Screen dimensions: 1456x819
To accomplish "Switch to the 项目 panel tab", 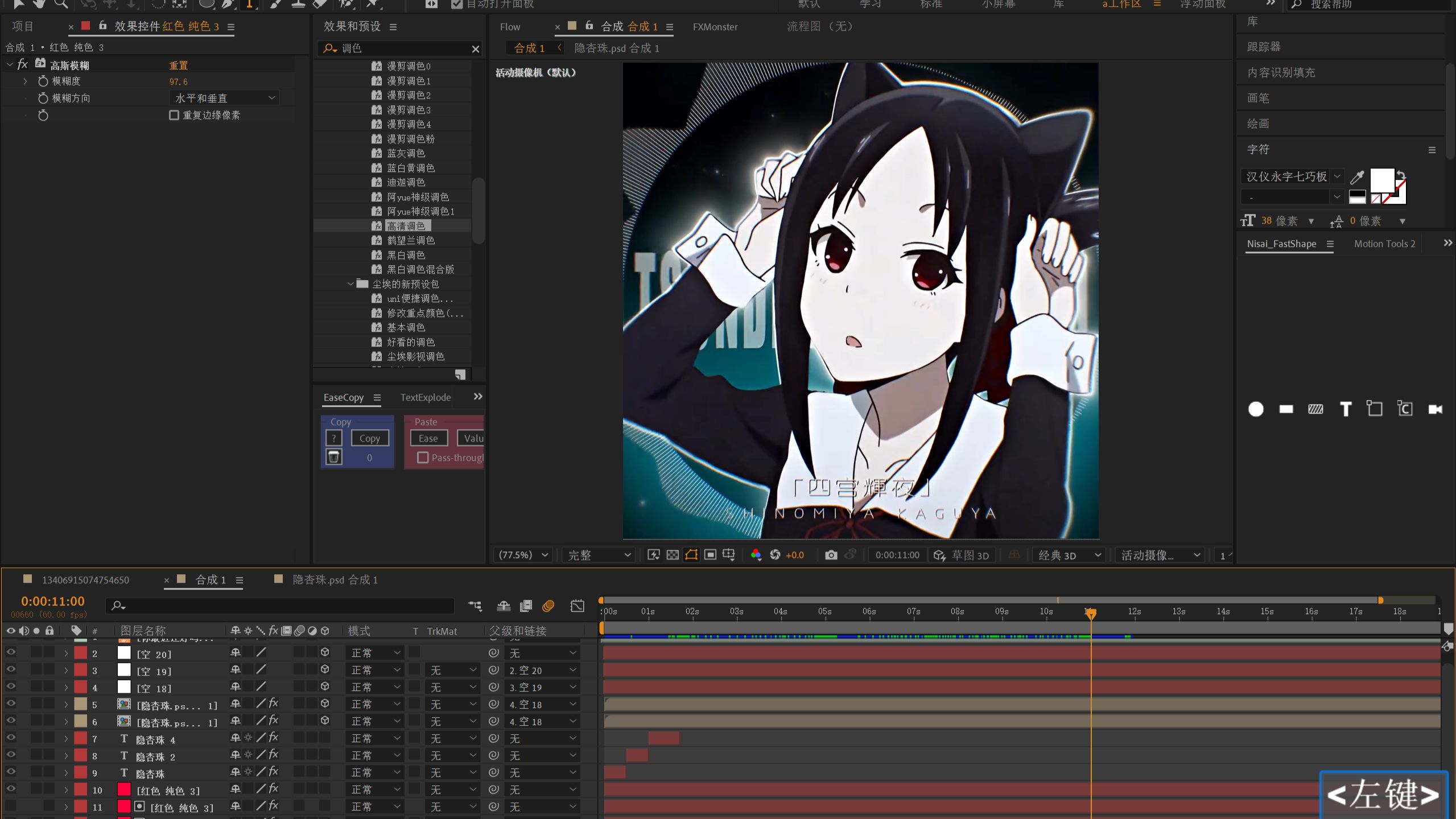I will click(x=23, y=26).
